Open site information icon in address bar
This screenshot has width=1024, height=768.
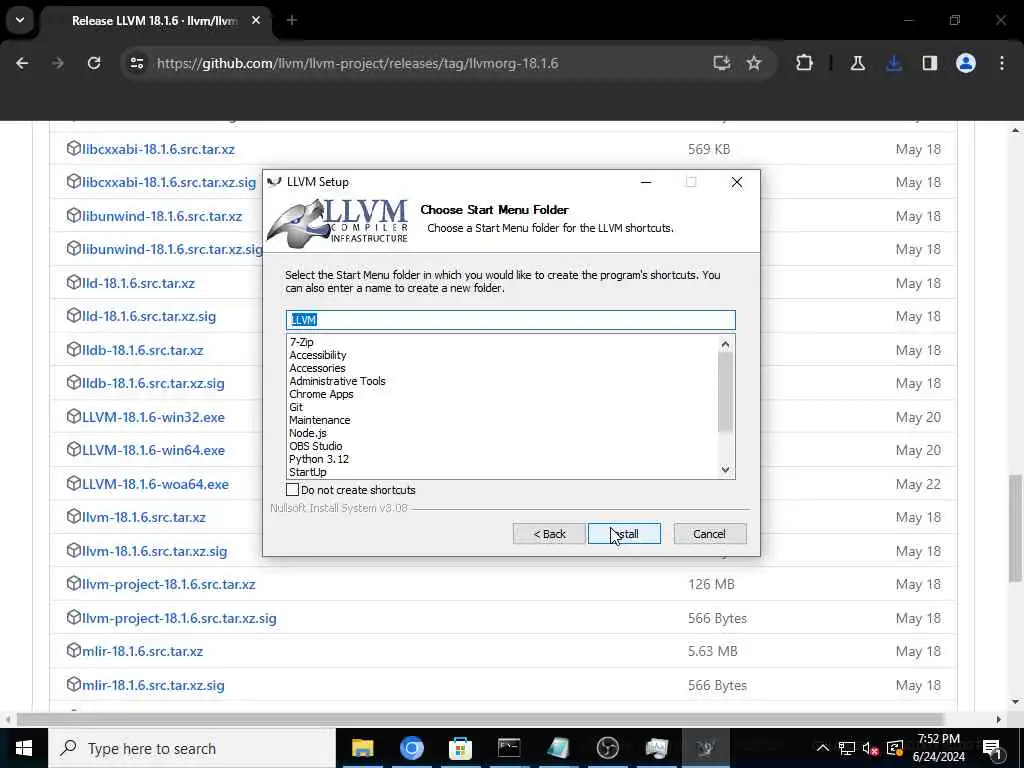coord(137,63)
